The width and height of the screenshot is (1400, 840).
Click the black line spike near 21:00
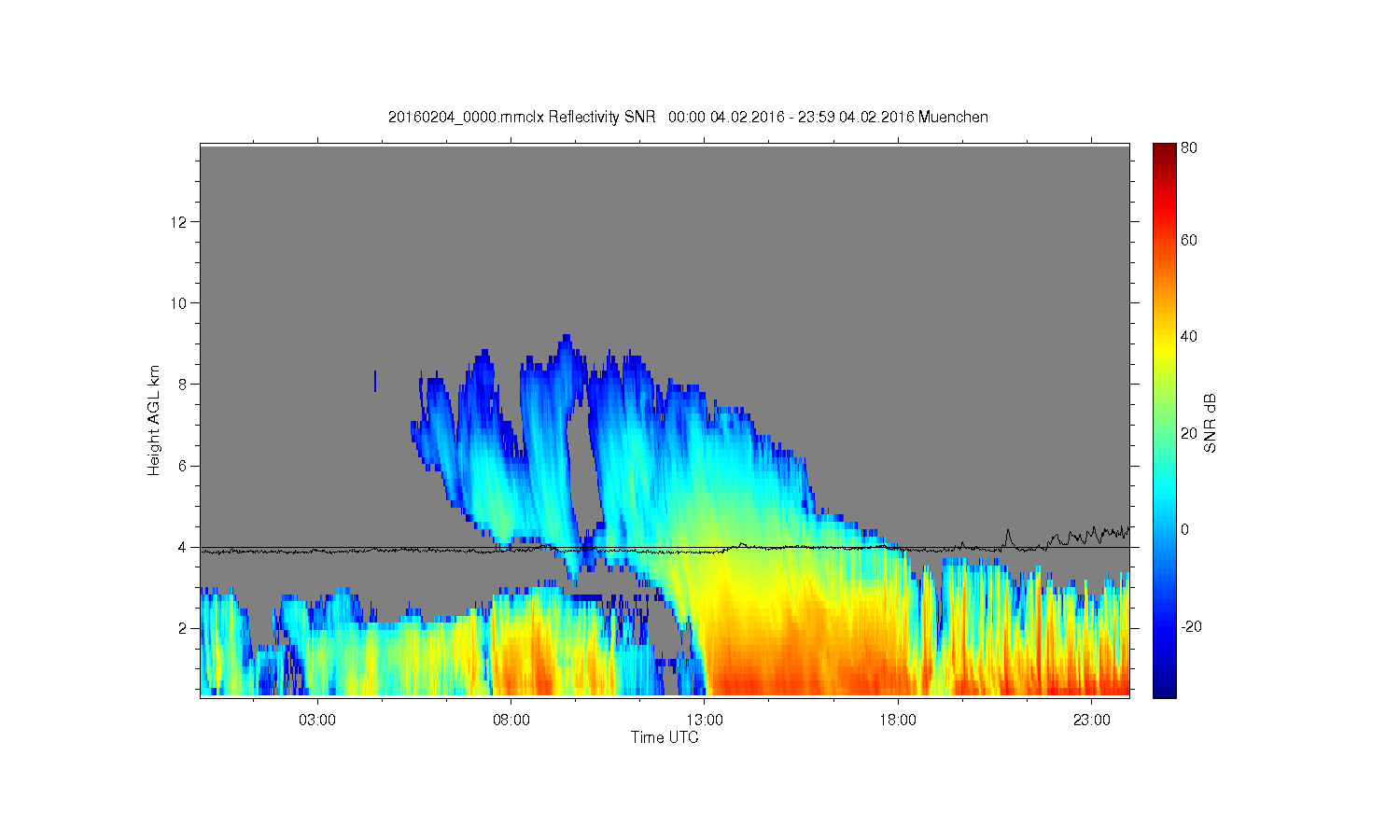click(1008, 537)
